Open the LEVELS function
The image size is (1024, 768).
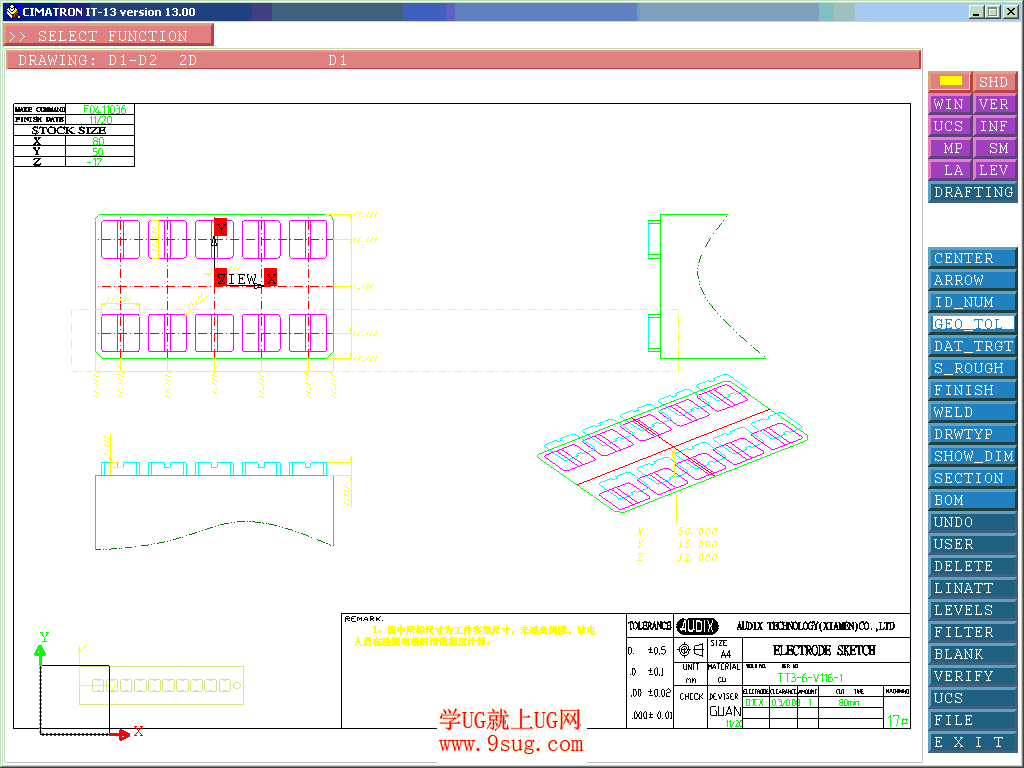(x=973, y=610)
